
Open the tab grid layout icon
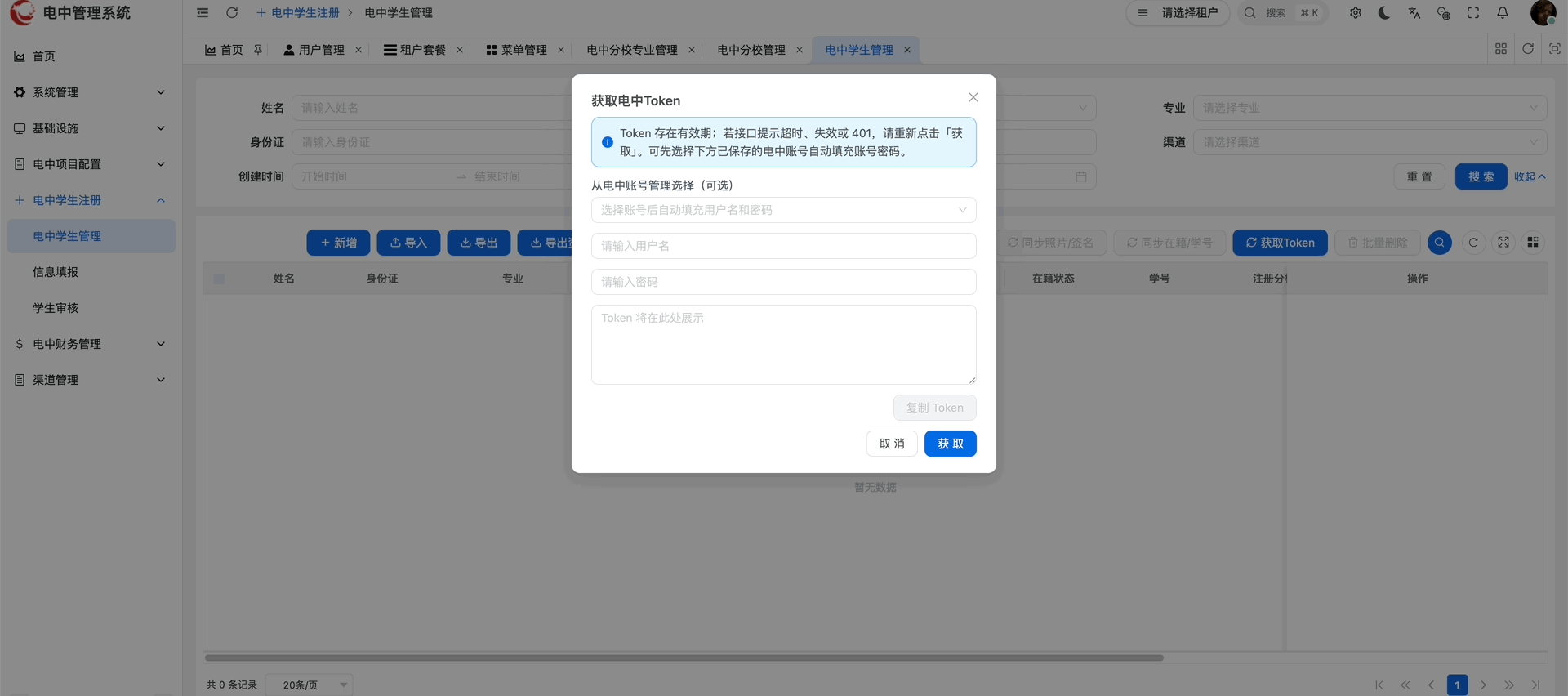coord(1501,49)
